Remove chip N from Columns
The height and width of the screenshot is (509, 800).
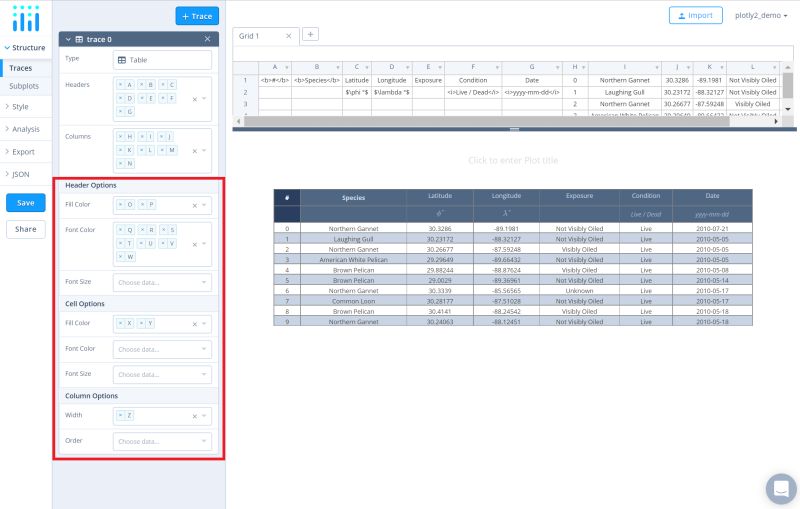(120, 164)
